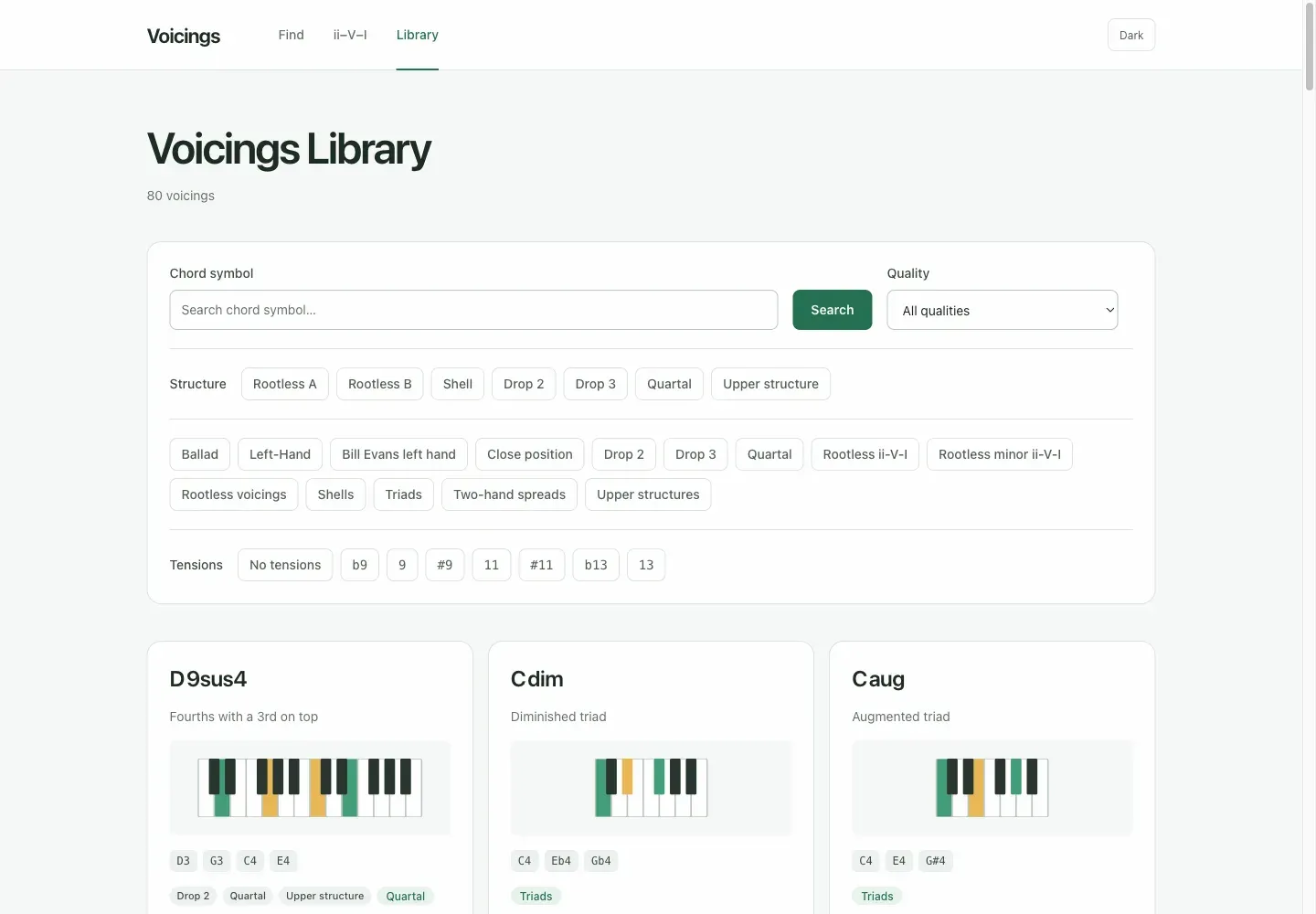Select the Shells collection chip
Screen dimensions: 1316x914
[336, 494]
